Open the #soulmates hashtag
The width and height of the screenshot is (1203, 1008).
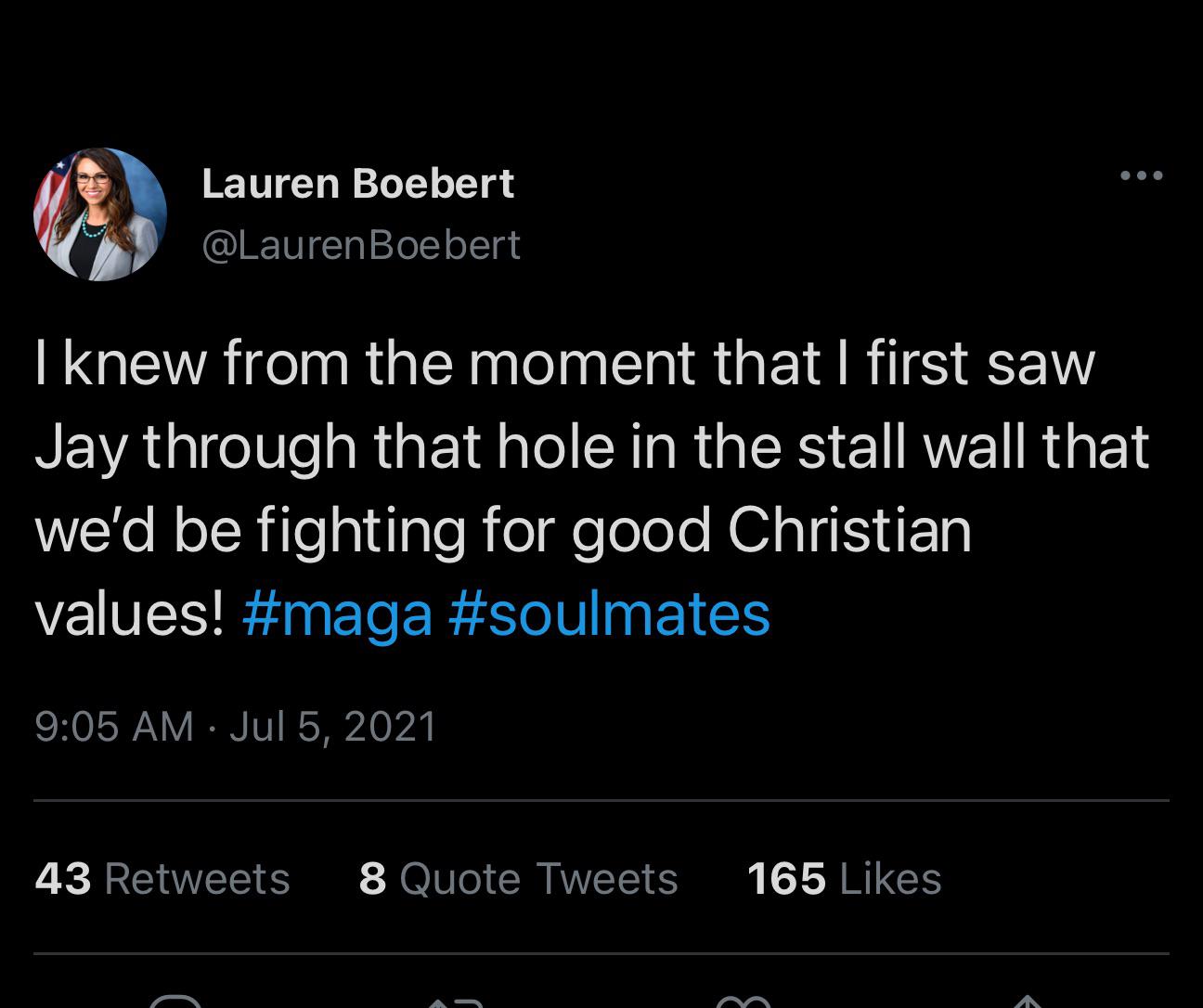pyautogui.click(x=609, y=614)
